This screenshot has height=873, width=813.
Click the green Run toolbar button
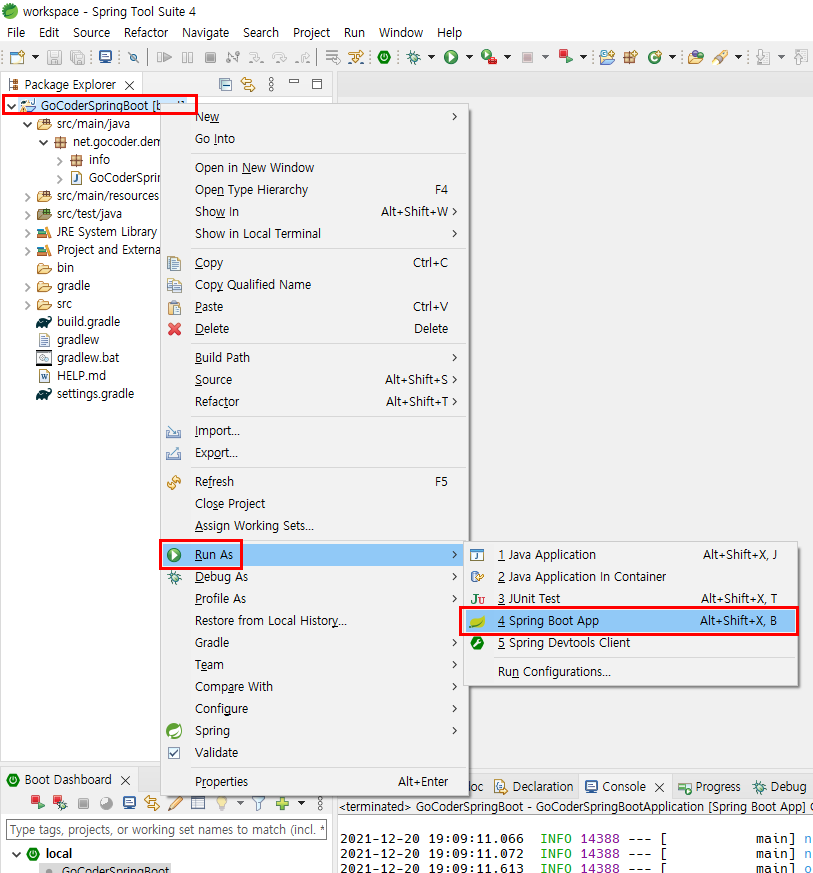(450, 57)
